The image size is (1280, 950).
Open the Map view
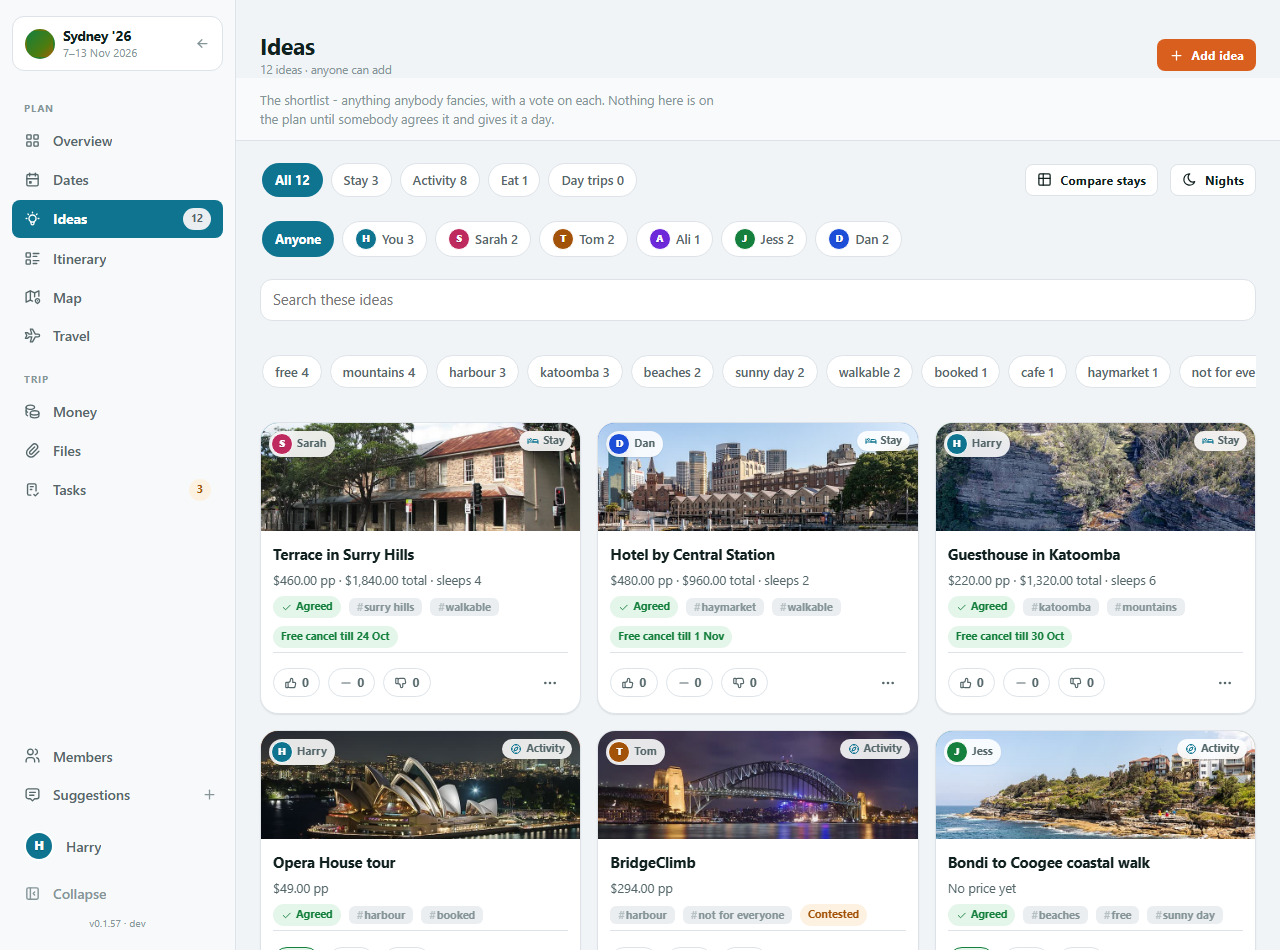pos(117,298)
